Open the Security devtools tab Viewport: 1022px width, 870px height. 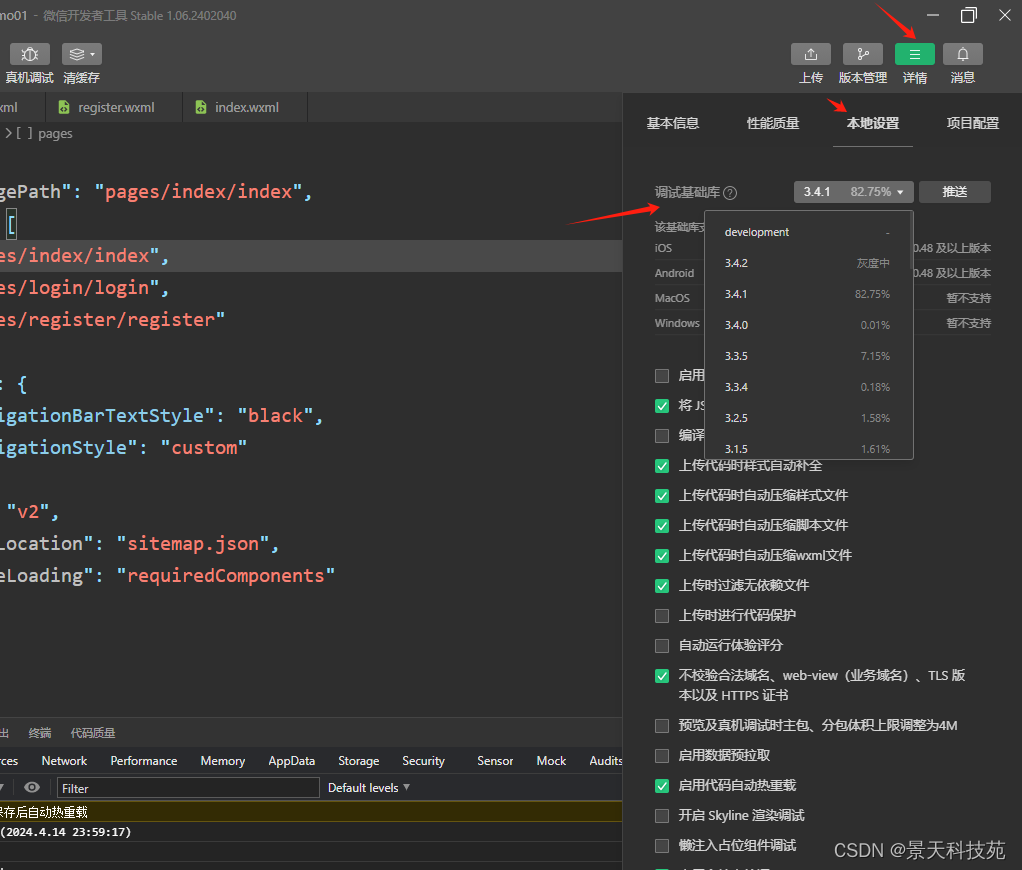[x=423, y=761]
